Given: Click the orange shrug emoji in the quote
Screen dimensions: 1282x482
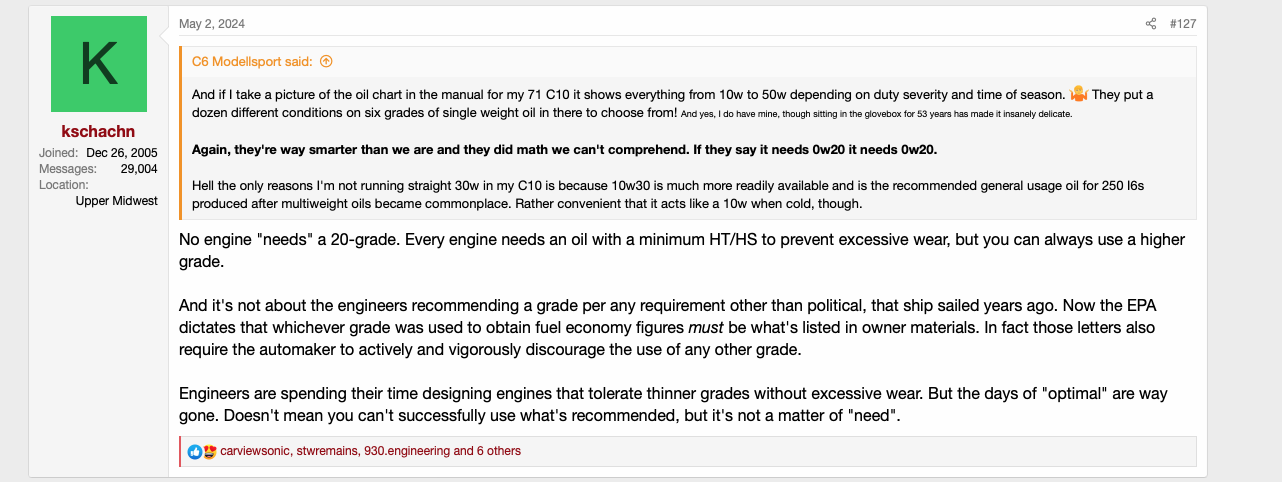Looking at the screenshot, I should coord(1079,94).
